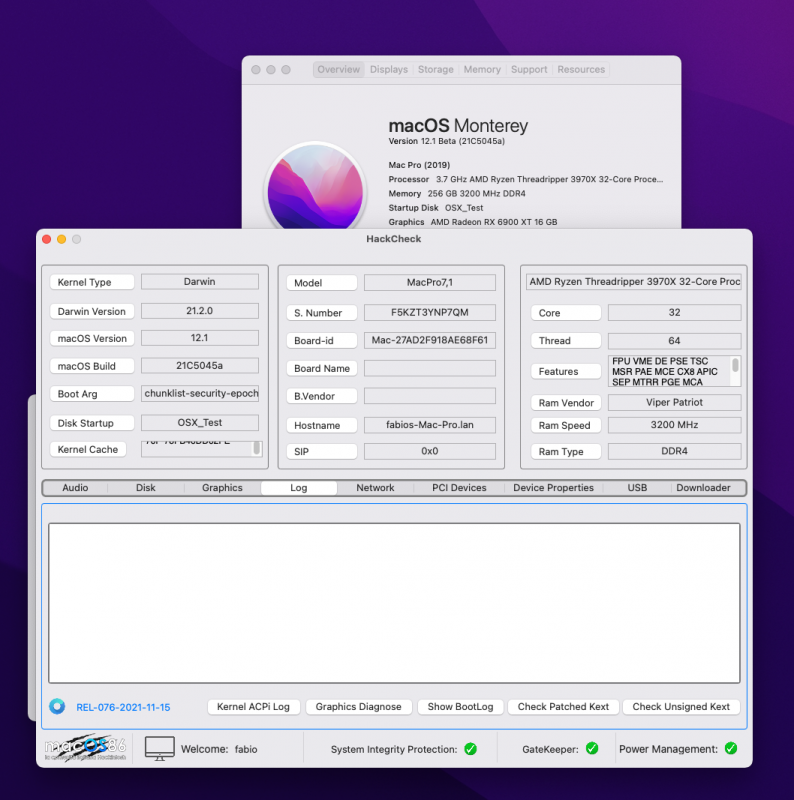Click Check Unsigned Kext button
The width and height of the screenshot is (794, 800).
click(x=681, y=707)
